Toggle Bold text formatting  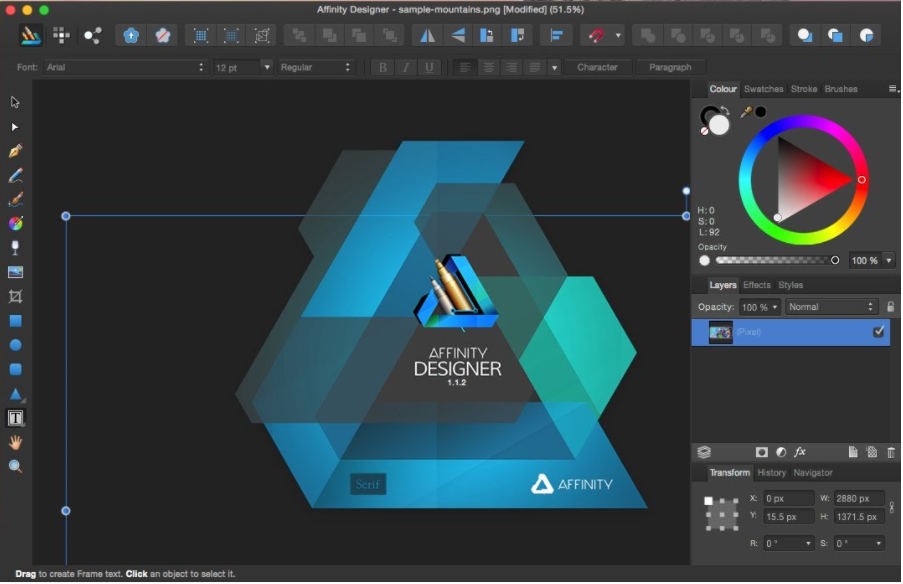coord(381,67)
